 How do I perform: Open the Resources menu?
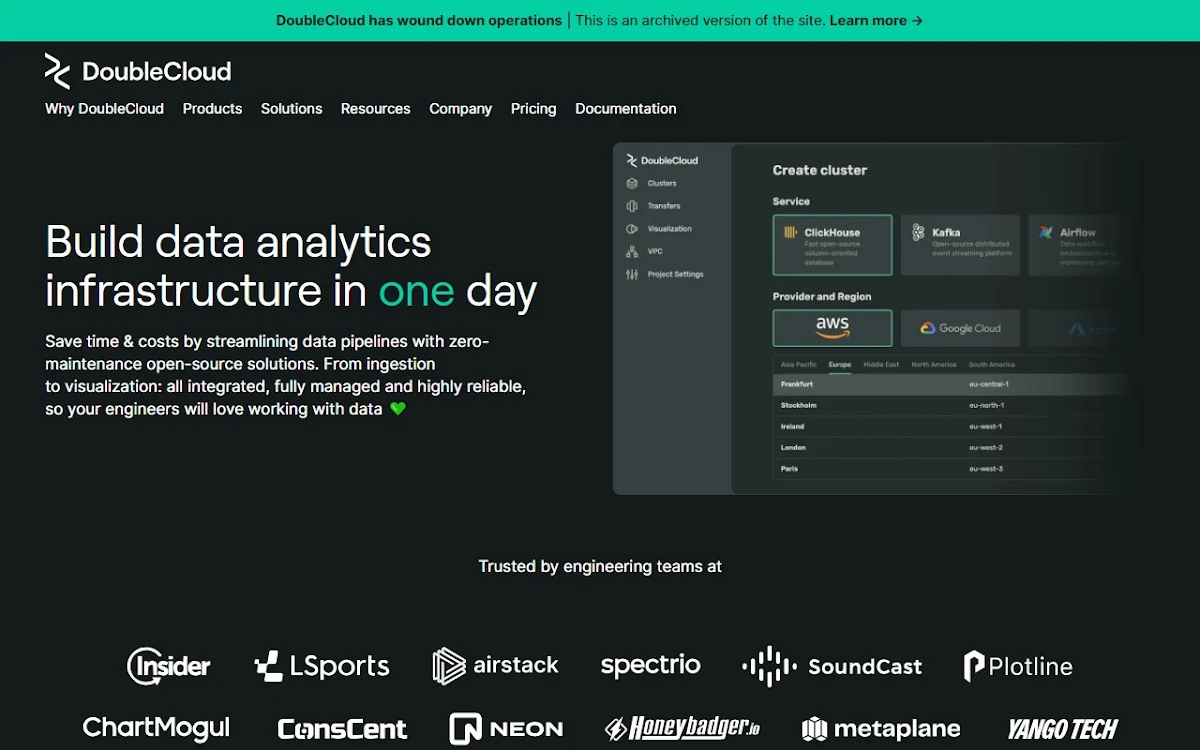pos(375,109)
